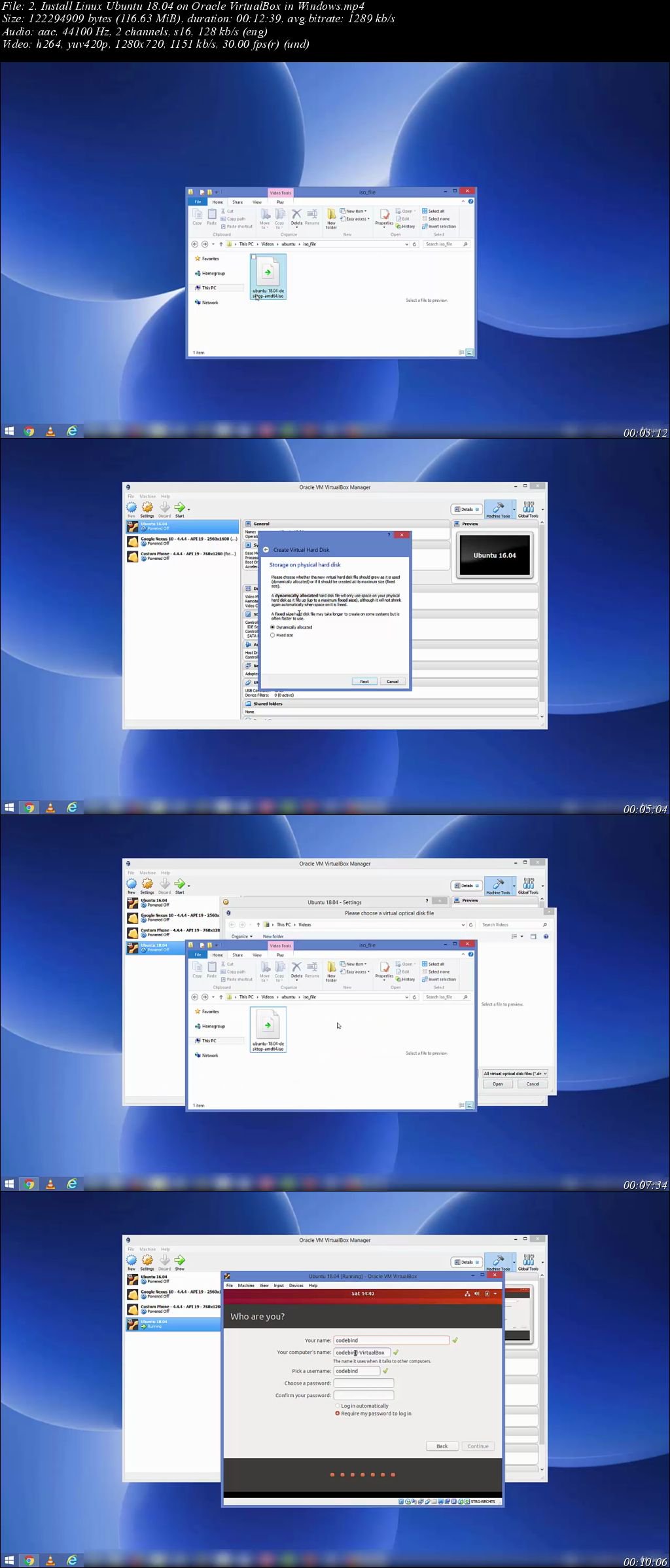The image size is (670, 1568).
Task: Select ubuntu-18.04-desktop-amd64.iso file, 00:07:34 frame
Action: 268,1030
